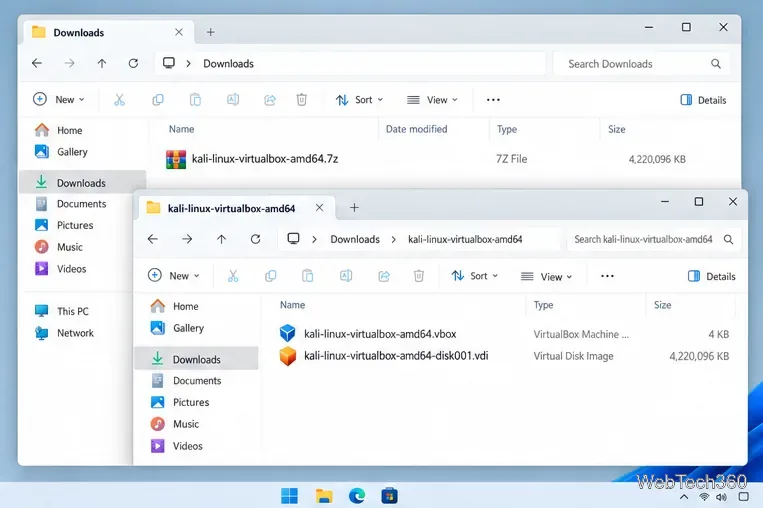Toggle Details pane in Downloads window
This screenshot has width=763, height=508.
703,100
